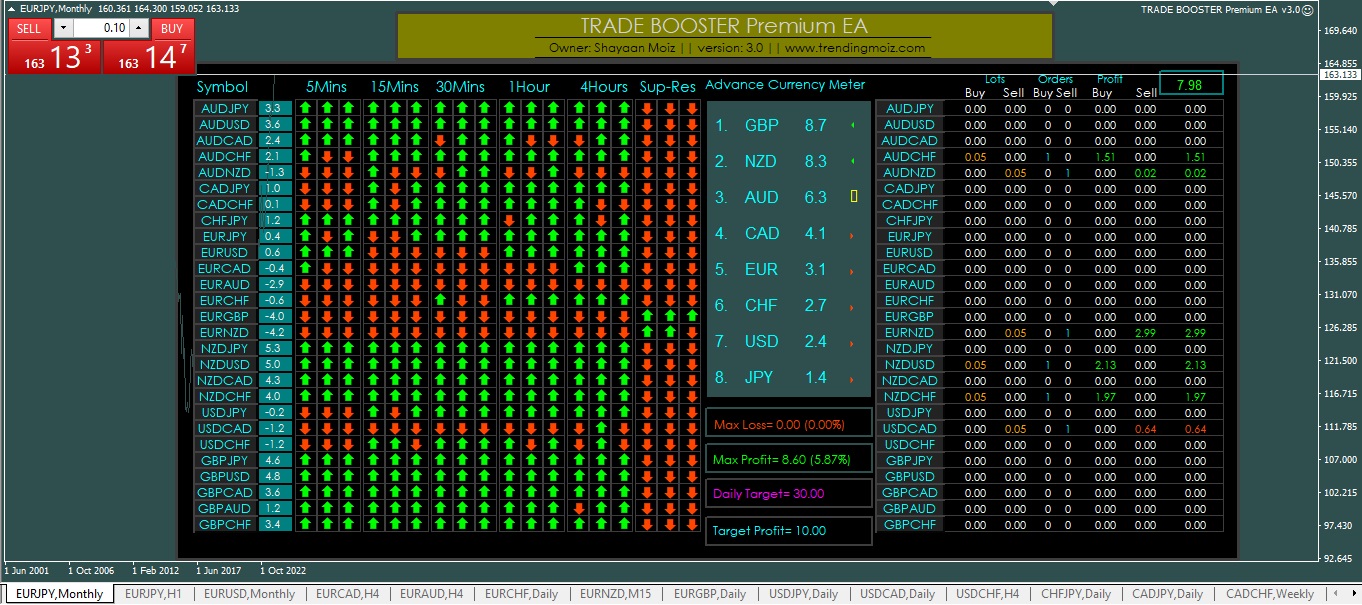Click the green up arrow for AUDJPY 5Mins signal
1362x605 pixels.
point(306,108)
